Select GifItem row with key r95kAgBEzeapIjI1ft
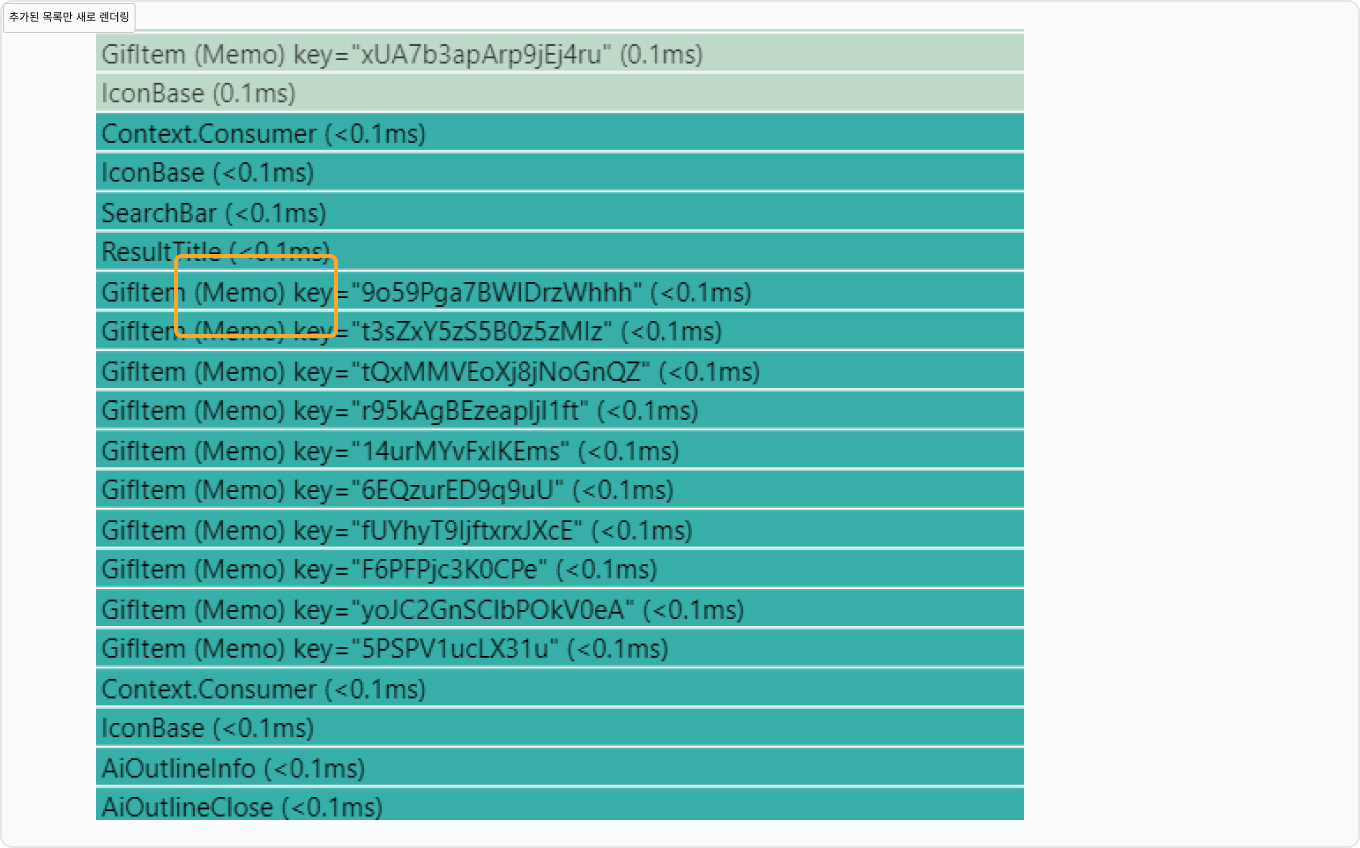Screen dimensions: 1360x848 [x=560, y=410]
